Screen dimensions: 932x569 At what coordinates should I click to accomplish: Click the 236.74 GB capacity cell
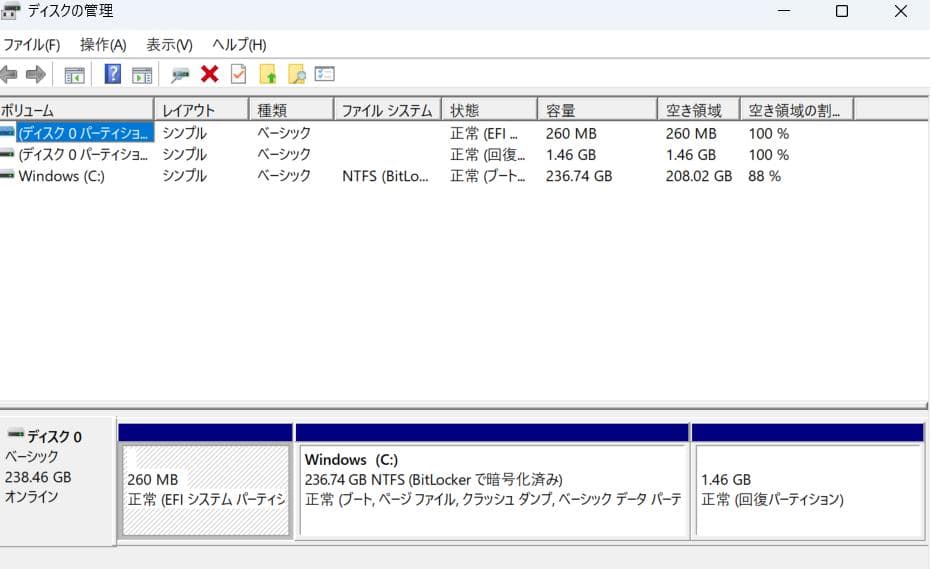(579, 176)
